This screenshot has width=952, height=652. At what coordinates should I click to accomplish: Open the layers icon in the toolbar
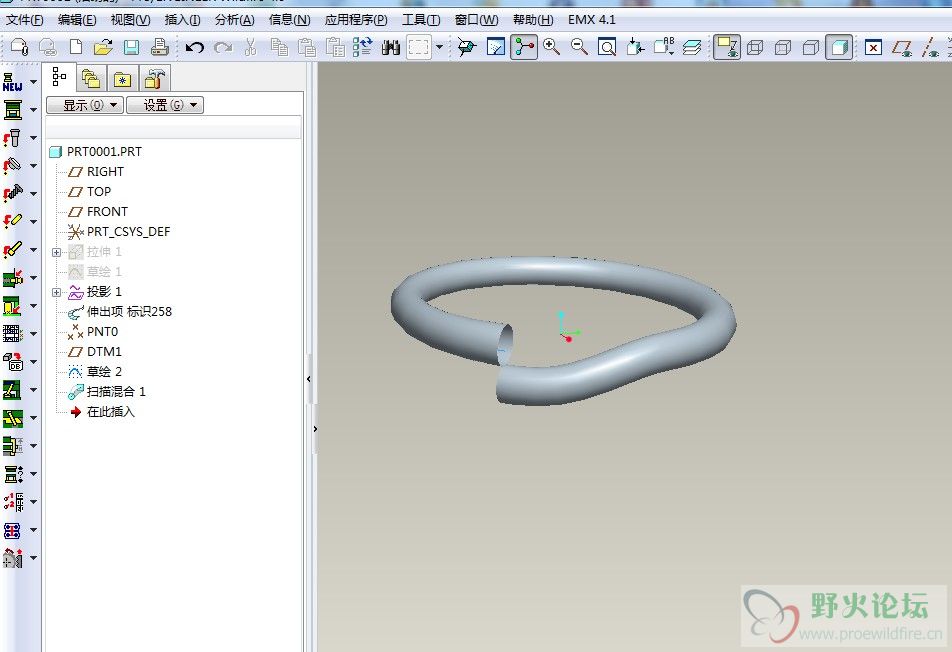click(x=692, y=47)
